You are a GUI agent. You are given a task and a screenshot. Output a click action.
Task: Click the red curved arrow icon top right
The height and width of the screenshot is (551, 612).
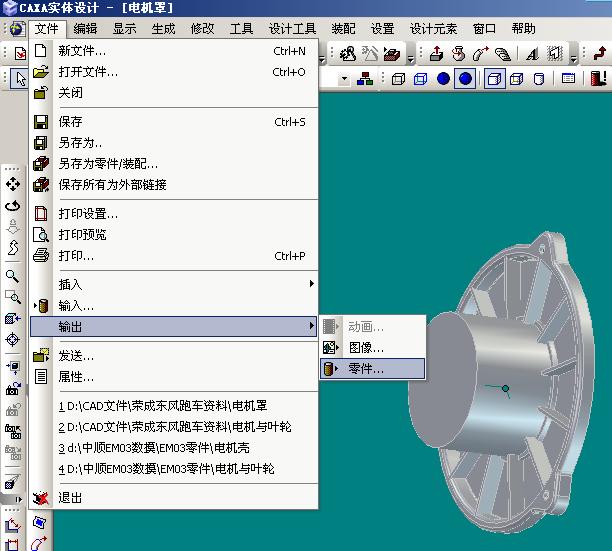click(x=600, y=53)
